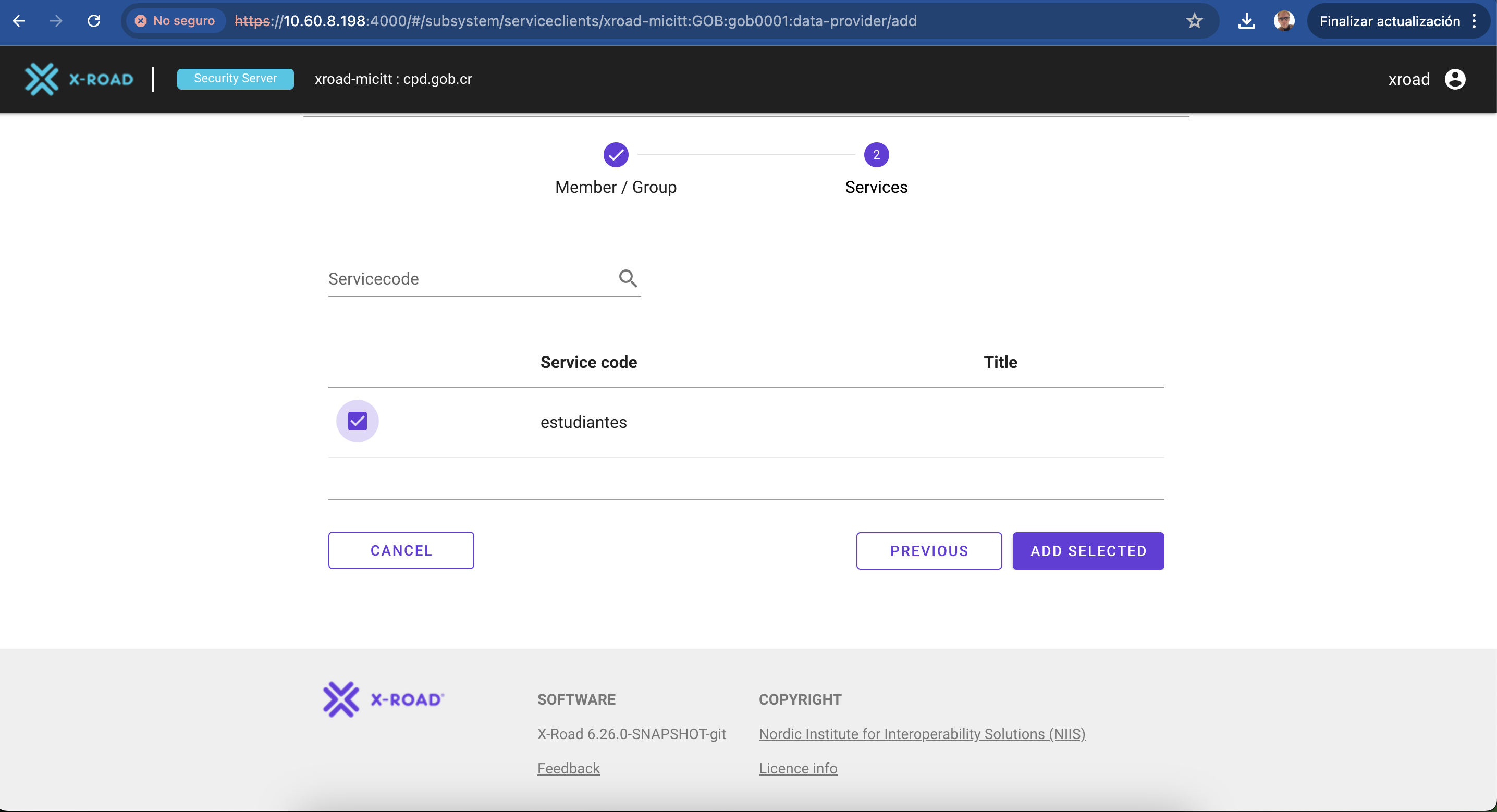Viewport: 1497px width, 812px height.
Task: Click the 'estudiantes' service code row
Action: tap(746, 422)
